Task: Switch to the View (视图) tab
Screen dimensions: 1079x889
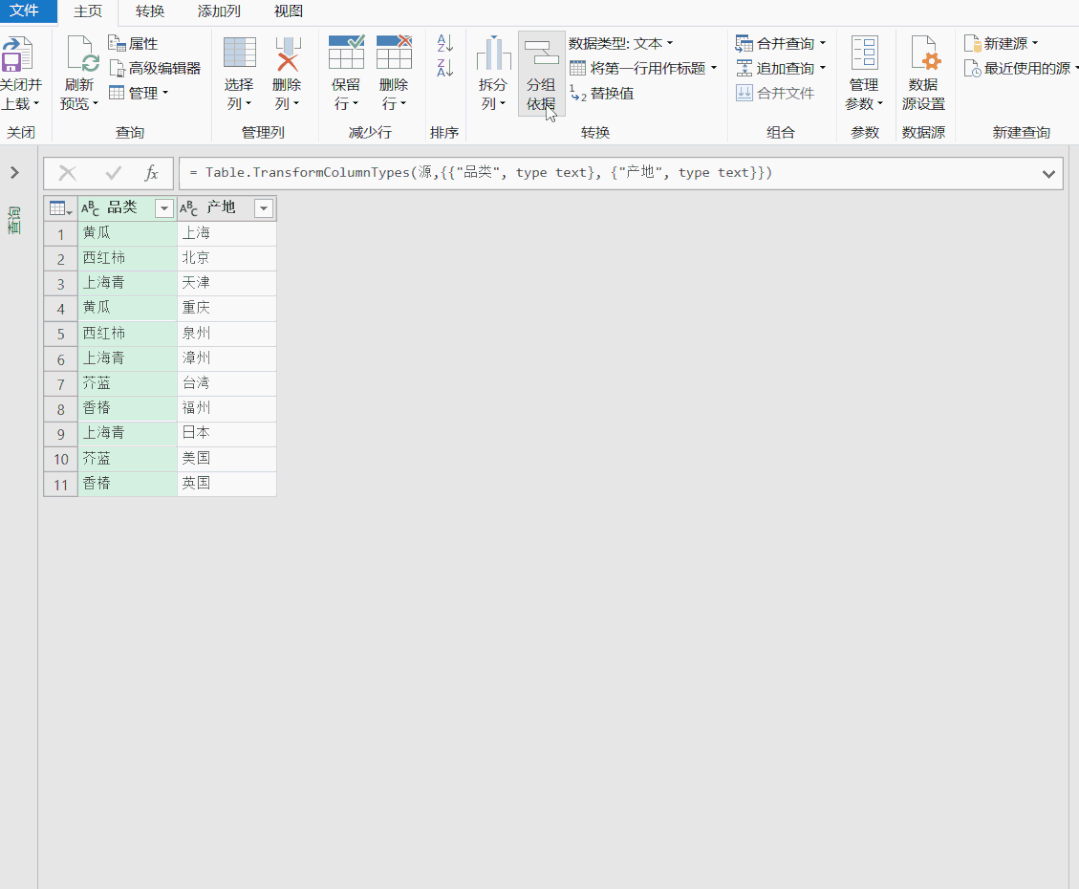Action: 288,11
